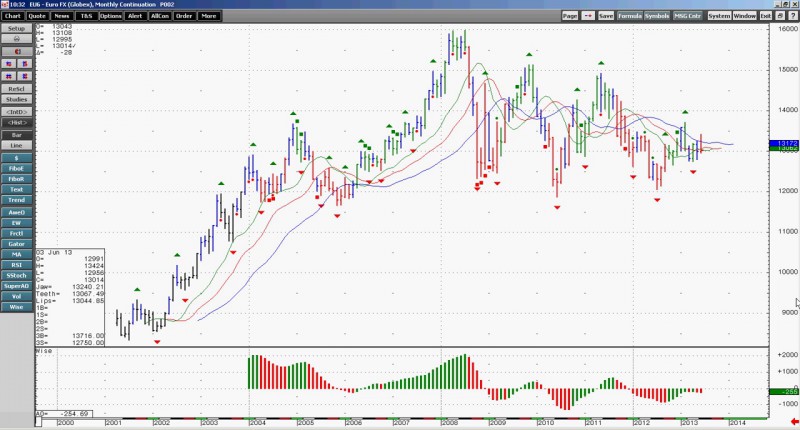This screenshot has width=800, height=430.
Task: Select the Line chart type
Action: (16, 145)
